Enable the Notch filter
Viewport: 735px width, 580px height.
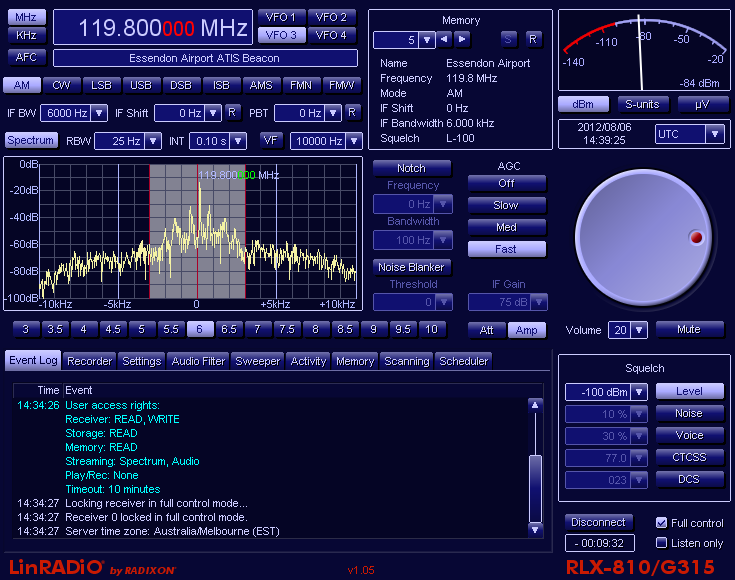(x=412, y=168)
